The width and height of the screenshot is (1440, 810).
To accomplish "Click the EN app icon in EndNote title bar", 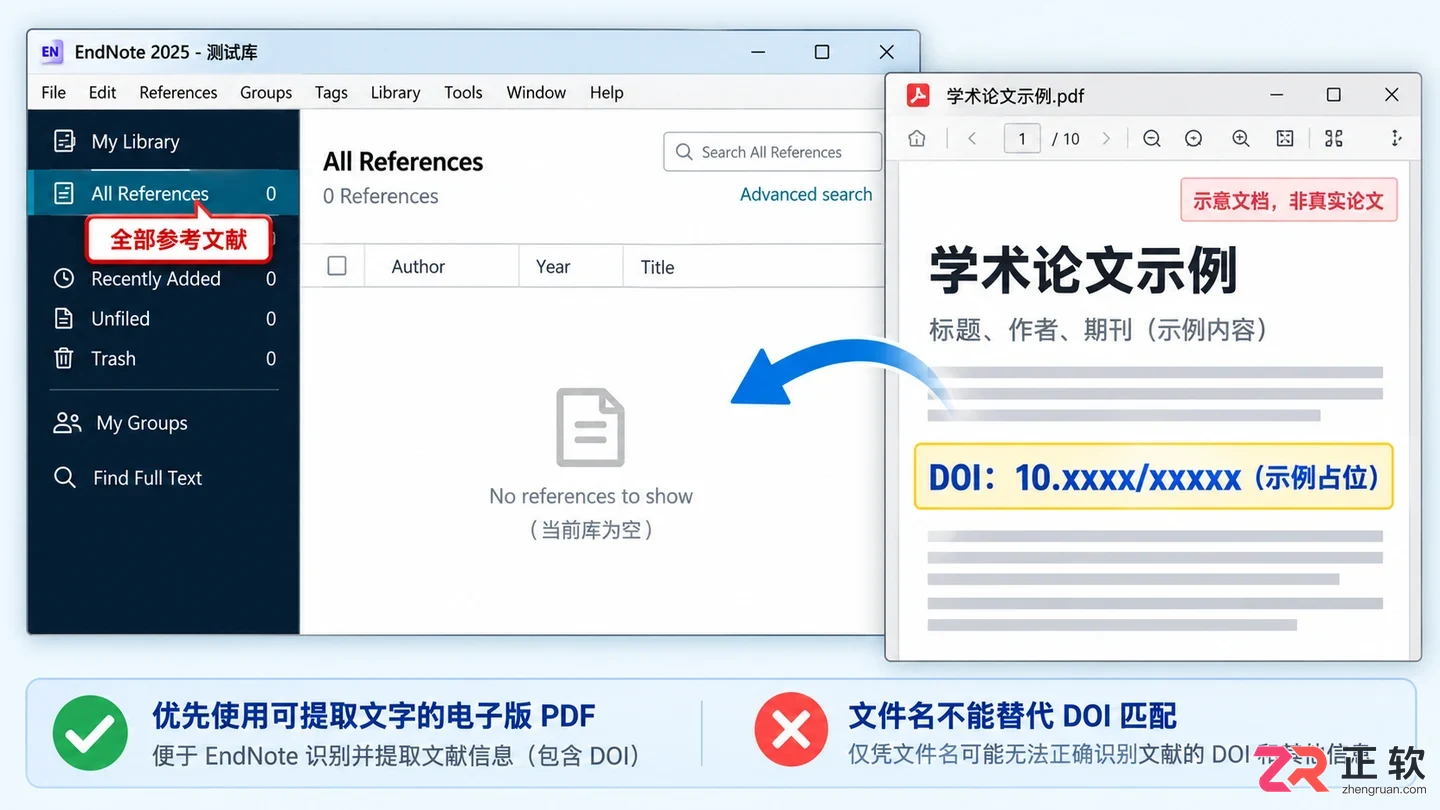I will (x=51, y=52).
